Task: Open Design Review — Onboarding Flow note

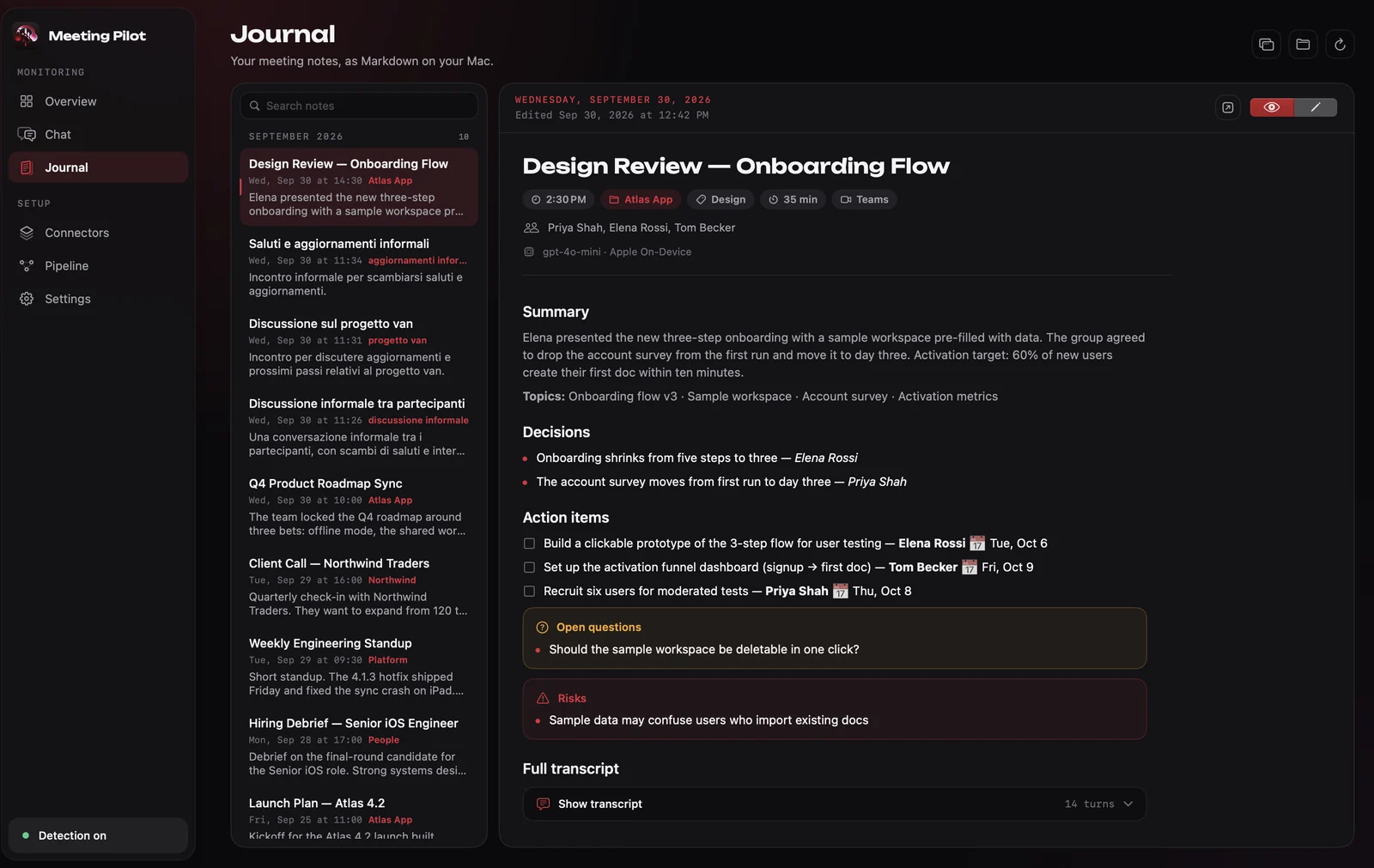Action: pos(359,187)
